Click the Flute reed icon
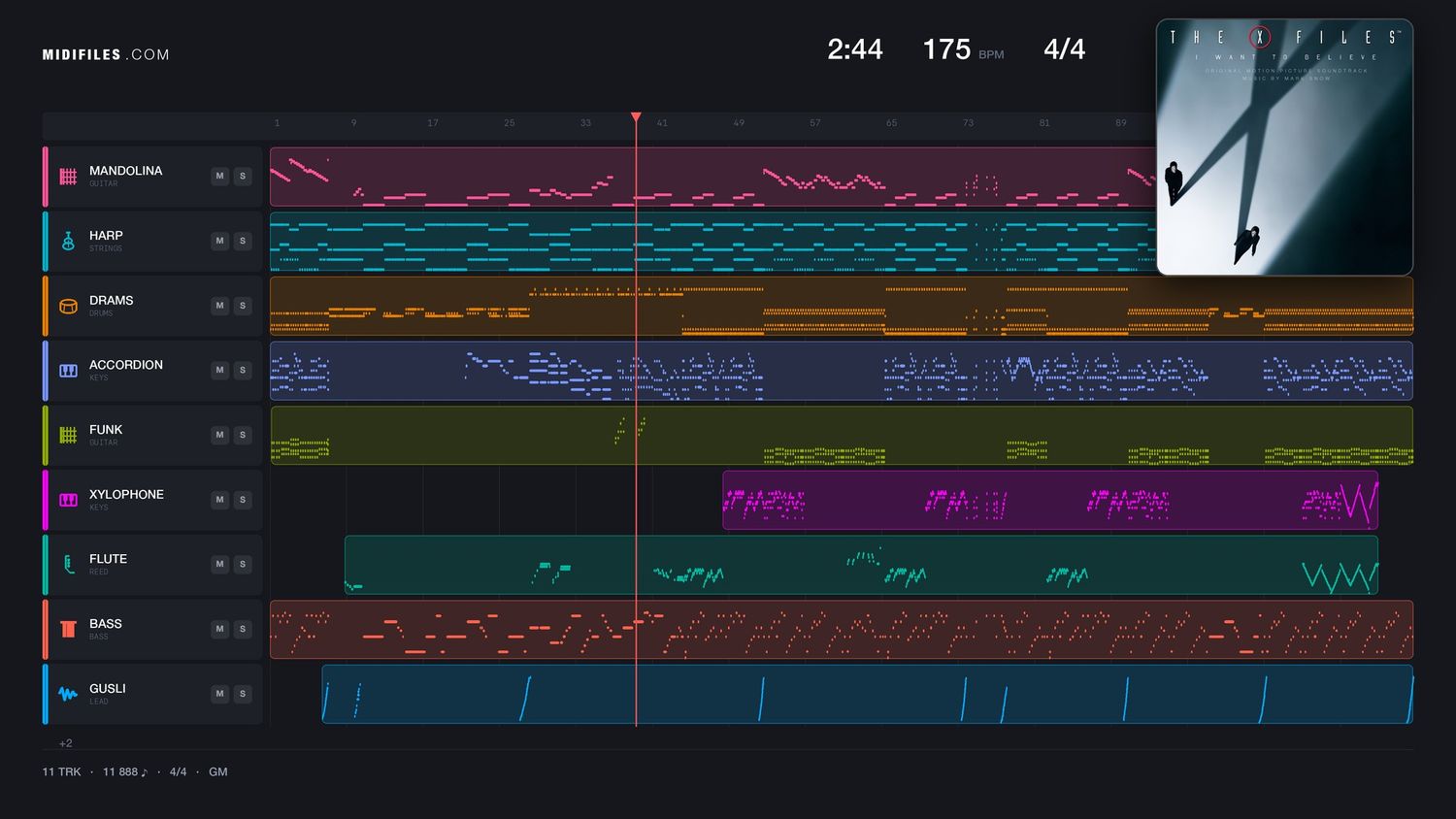The width and height of the screenshot is (1456, 819). click(68, 565)
